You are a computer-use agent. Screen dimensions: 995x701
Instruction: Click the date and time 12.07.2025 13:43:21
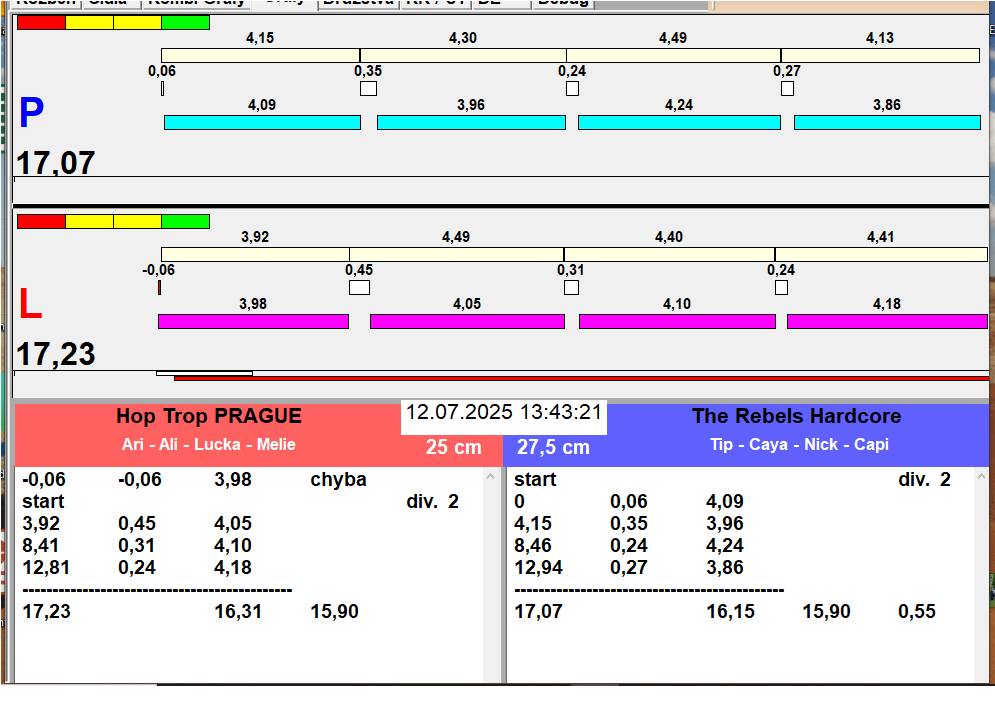(504, 412)
